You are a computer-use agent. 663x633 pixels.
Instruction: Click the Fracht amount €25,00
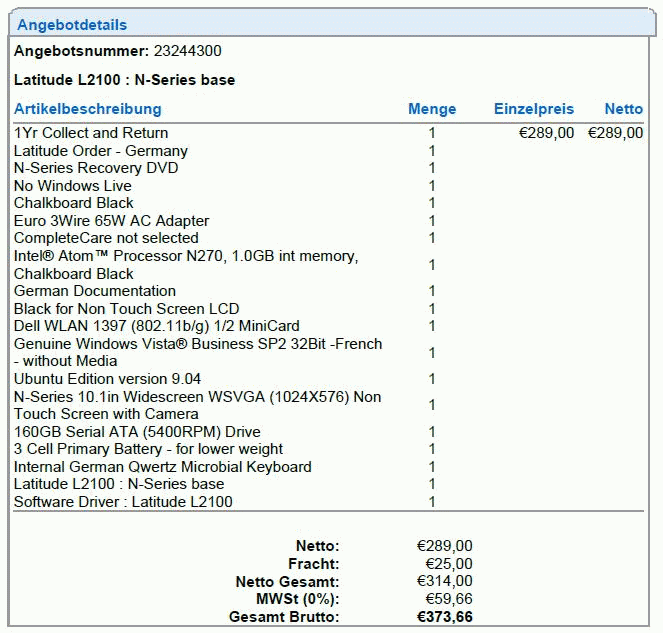click(449, 564)
